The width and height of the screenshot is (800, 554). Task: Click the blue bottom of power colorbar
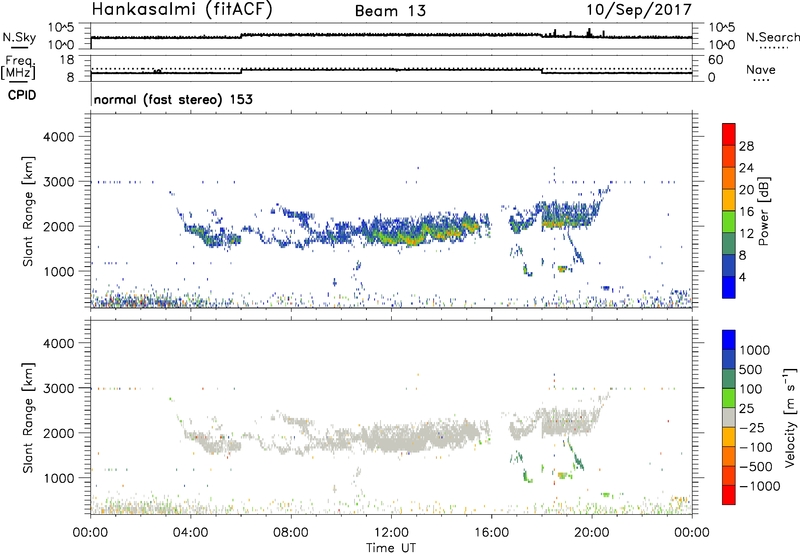coord(729,287)
